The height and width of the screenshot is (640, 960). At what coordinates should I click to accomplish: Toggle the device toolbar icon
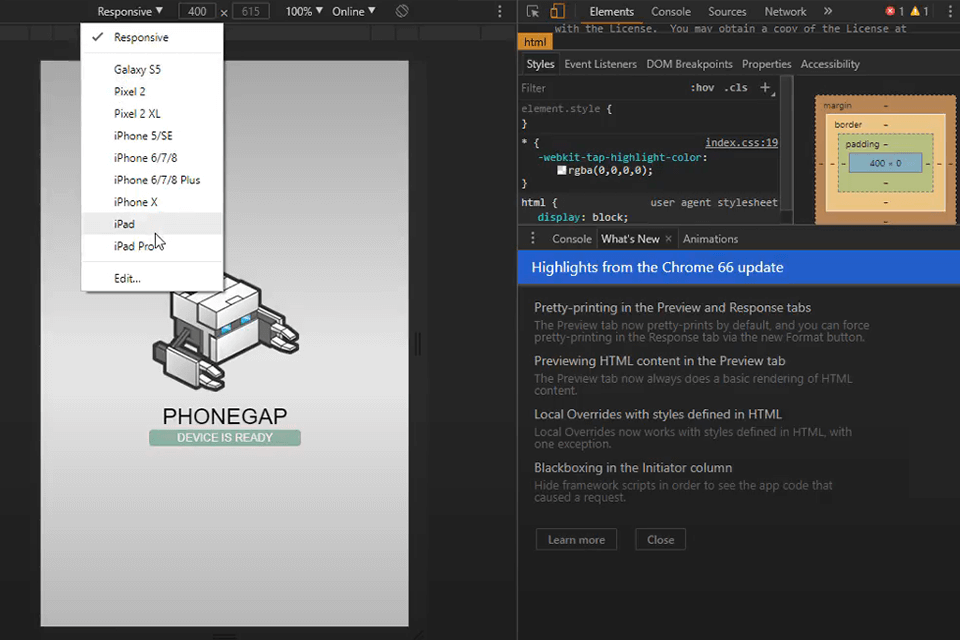click(557, 11)
